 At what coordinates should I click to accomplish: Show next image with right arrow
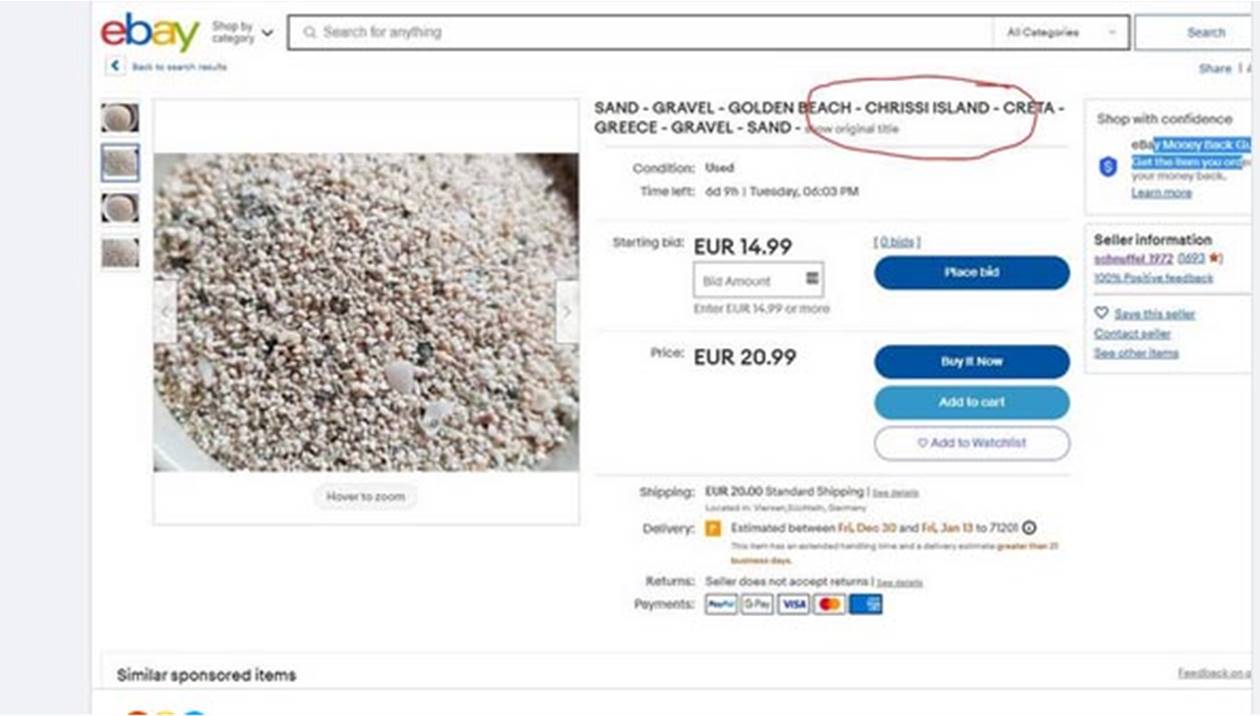click(x=566, y=311)
